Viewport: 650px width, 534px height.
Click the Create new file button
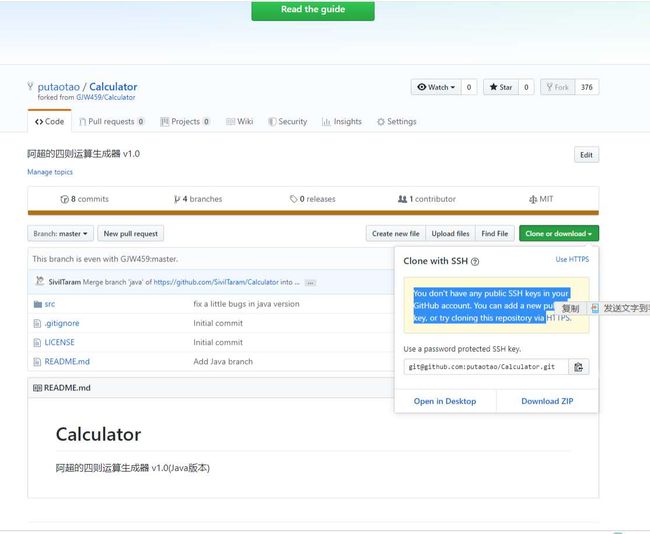click(x=395, y=233)
